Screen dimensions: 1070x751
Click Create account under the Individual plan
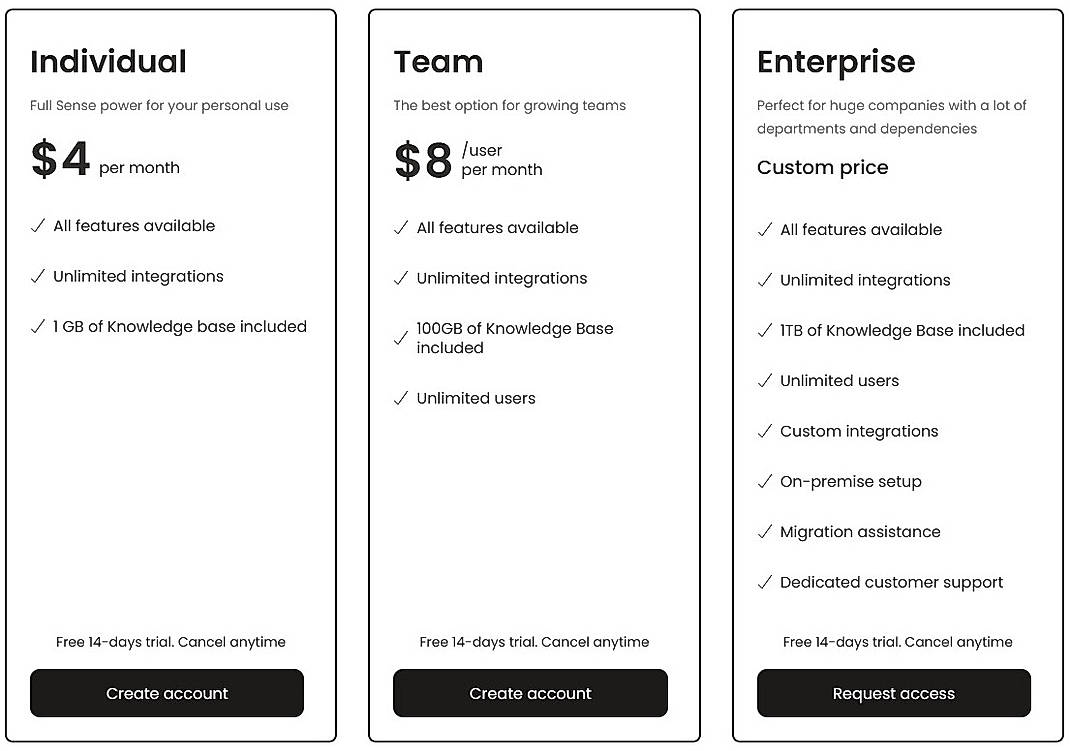[x=166, y=693]
